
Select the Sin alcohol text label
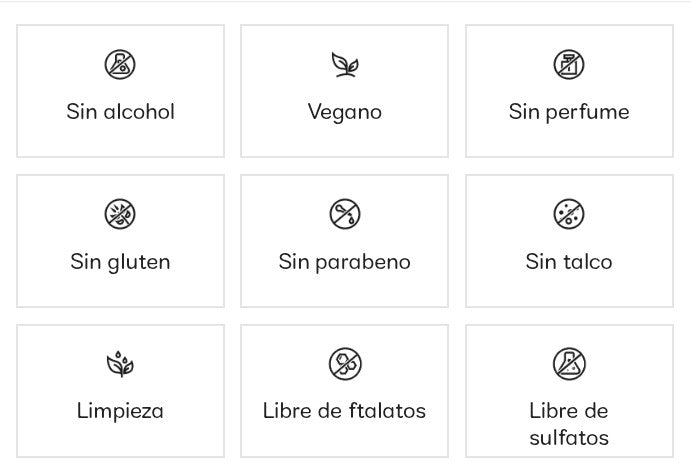tap(120, 112)
